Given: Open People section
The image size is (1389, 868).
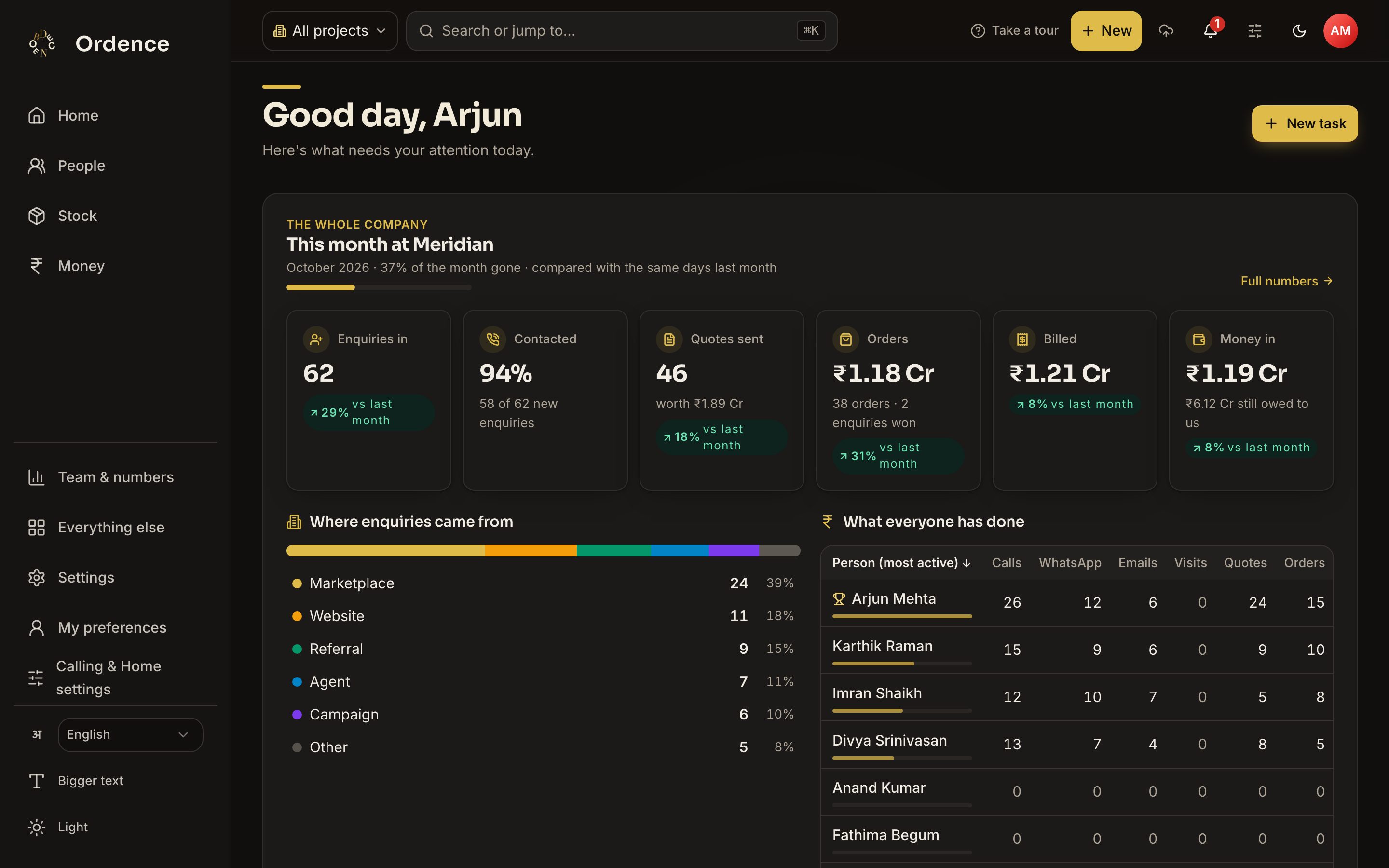Looking at the screenshot, I should (x=115, y=165).
